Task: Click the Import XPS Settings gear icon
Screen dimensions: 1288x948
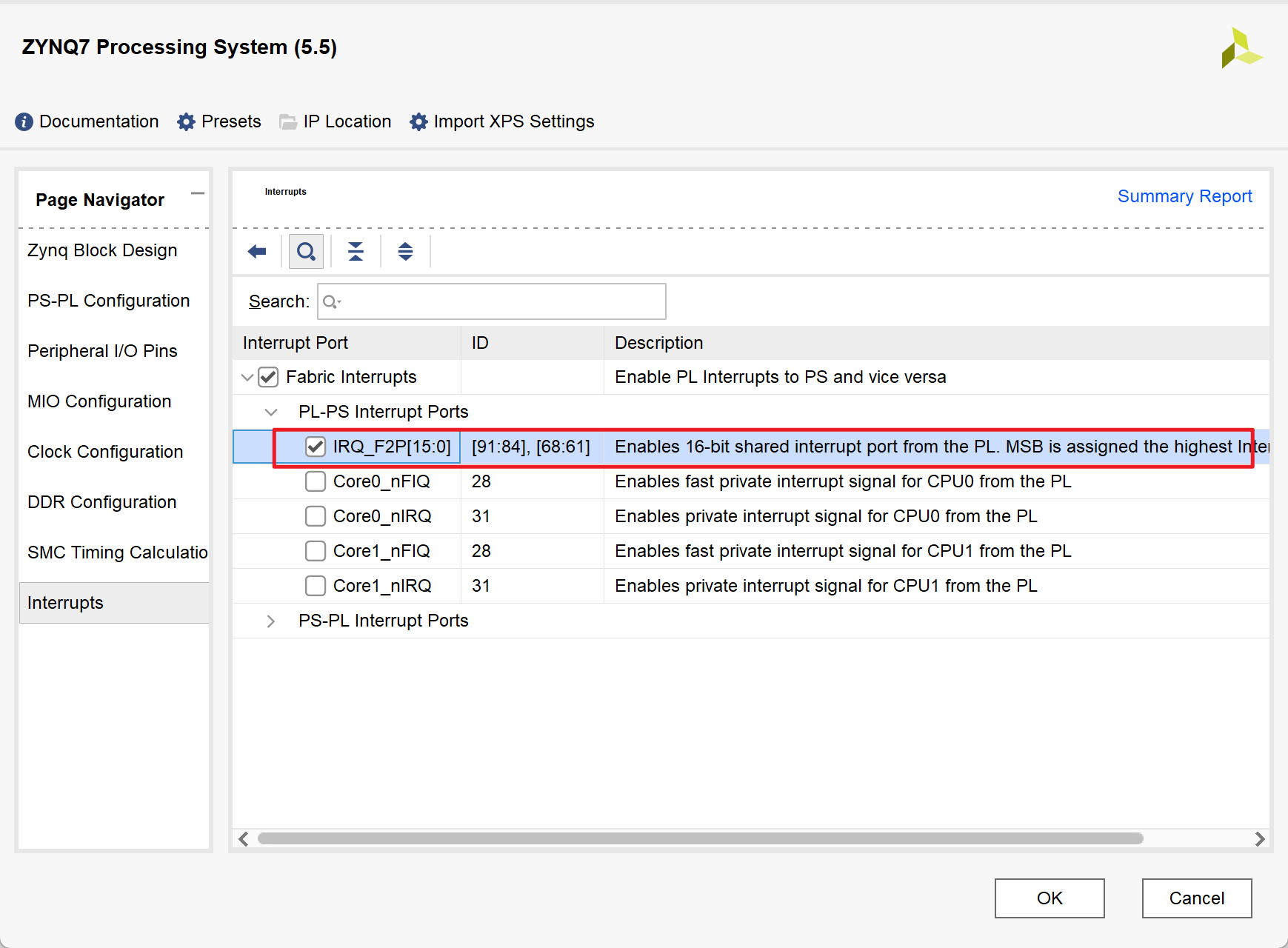Action: (418, 121)
